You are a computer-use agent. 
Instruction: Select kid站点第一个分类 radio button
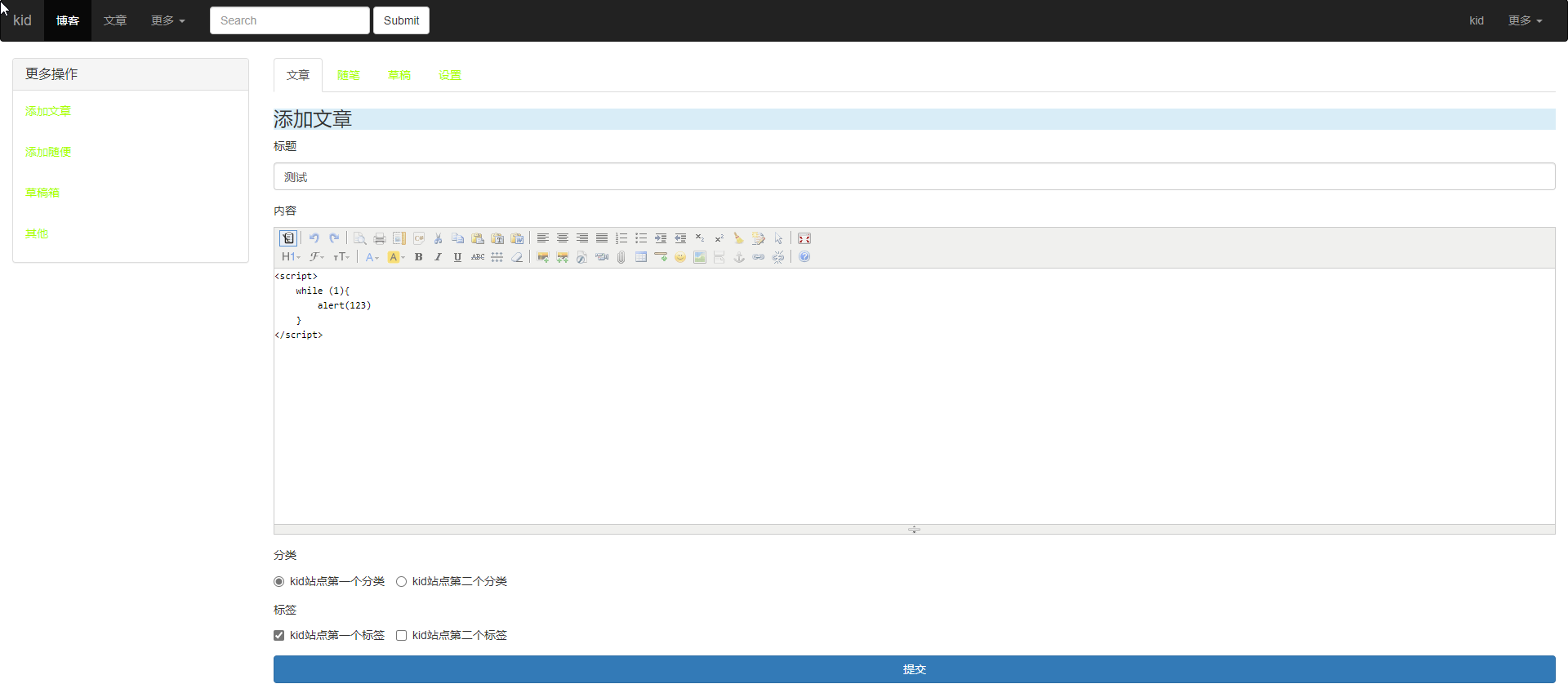click(278, 582)
